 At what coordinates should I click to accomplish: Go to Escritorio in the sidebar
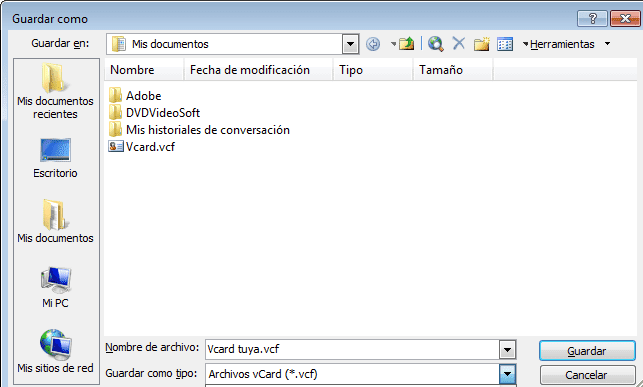tap(55, 158)
